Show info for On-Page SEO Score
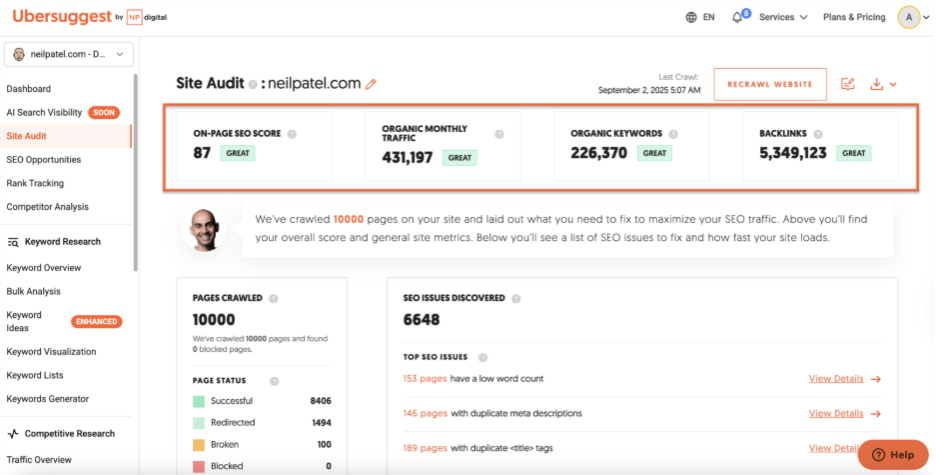This screenshot has width=936, height=475. coord(292,134)
